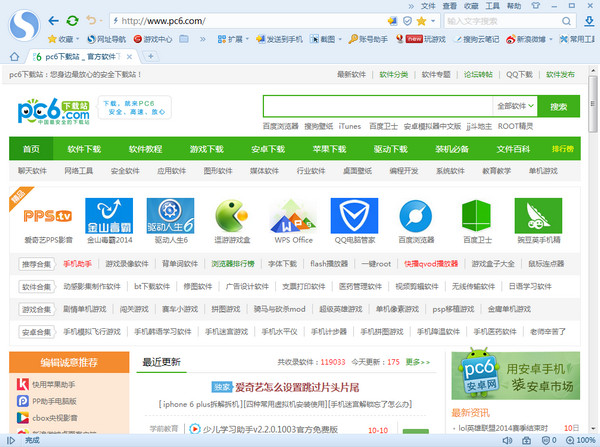The width and height of the screenshot is (600, 447).
Task: Click the pc6安卓网 banner image
Action: coord(515,374)
